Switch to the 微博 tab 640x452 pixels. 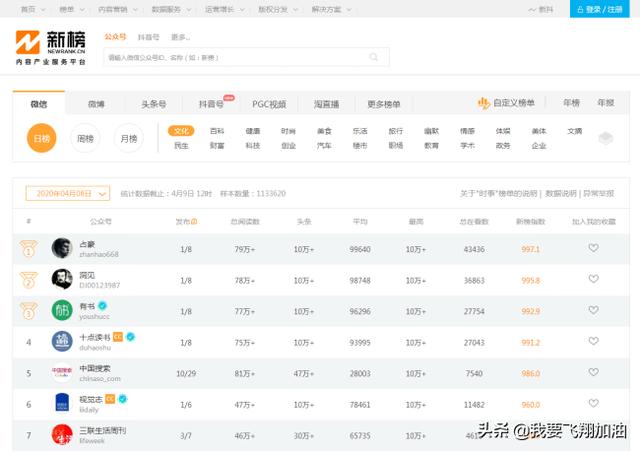click(96, 104)
